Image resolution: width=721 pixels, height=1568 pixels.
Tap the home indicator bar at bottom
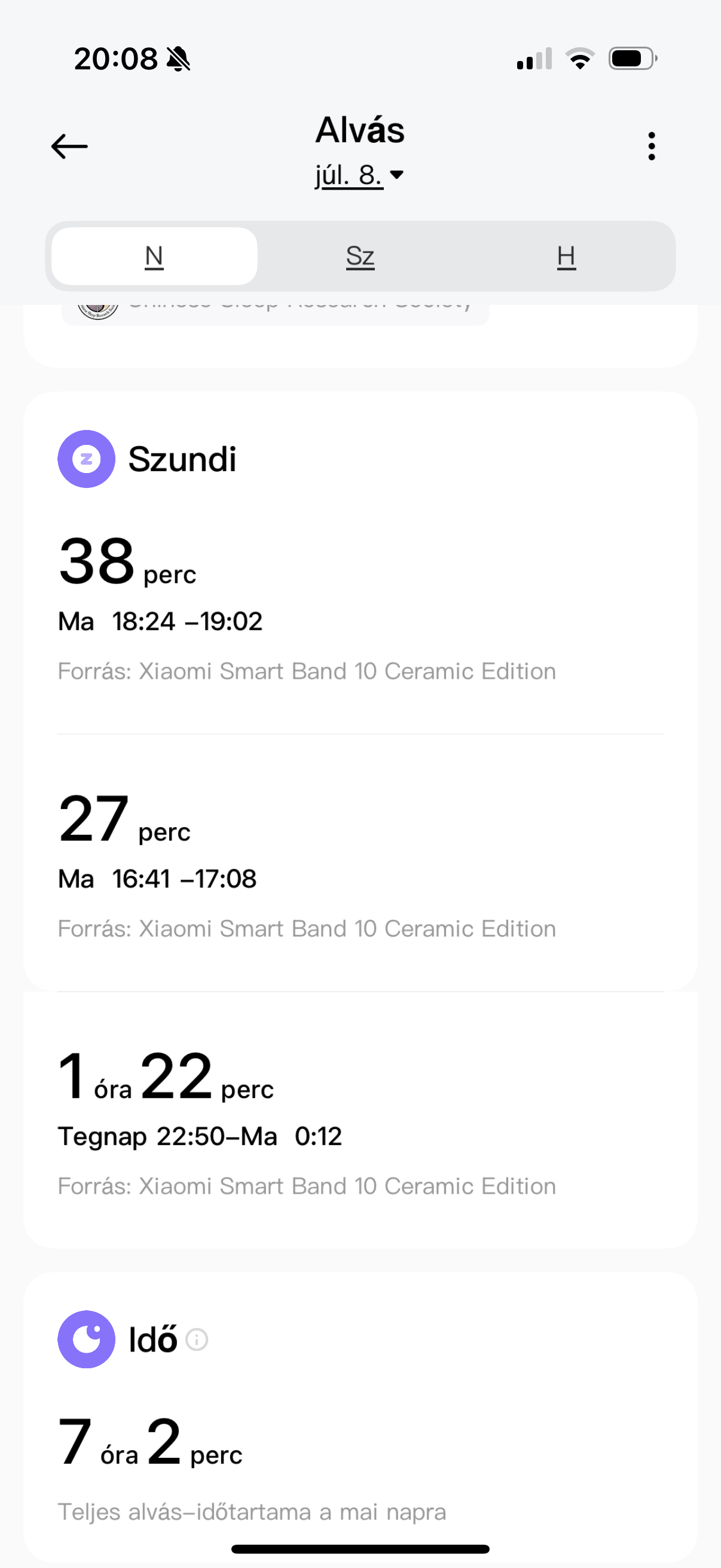(360, 1549)
